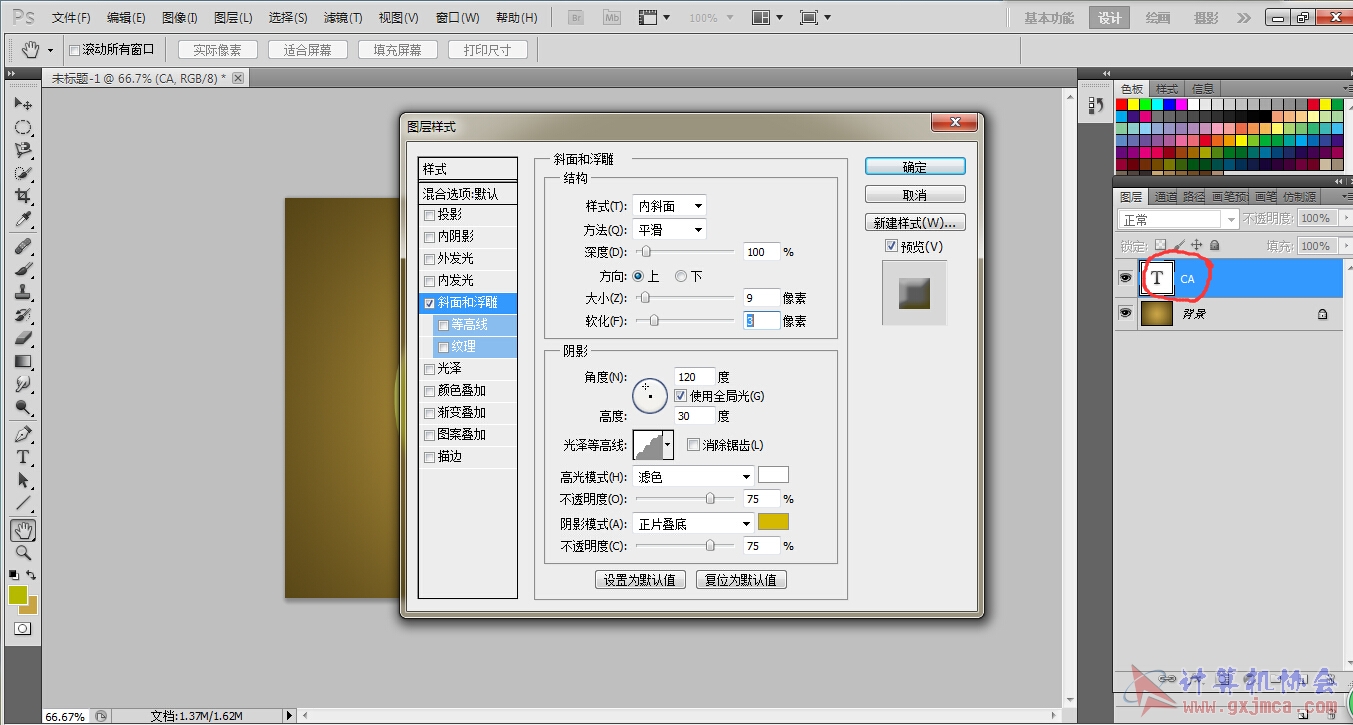The width and height of the screenshot is (1353, 725).
Task: Open the 滤镜 filter menu
Action: [343, 18]
